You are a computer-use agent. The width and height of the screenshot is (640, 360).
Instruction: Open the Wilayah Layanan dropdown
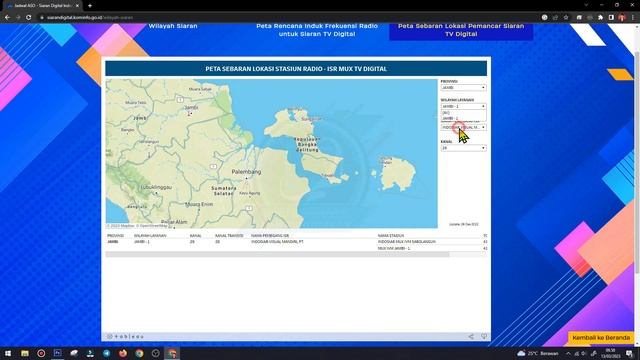[x=463, y=106]
